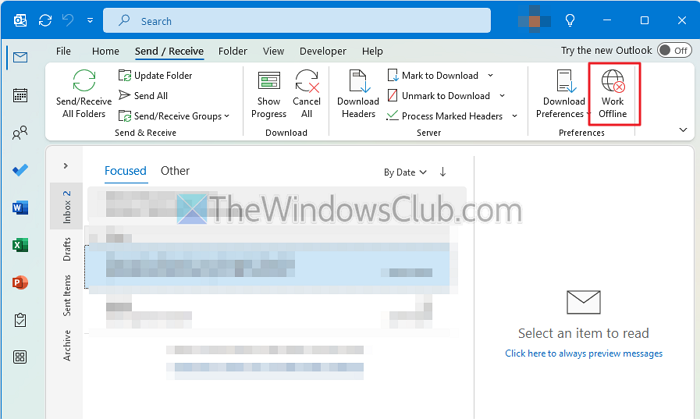The image size is (700, 419).
Task: Click Download Headers
Action: click(358, 94)
